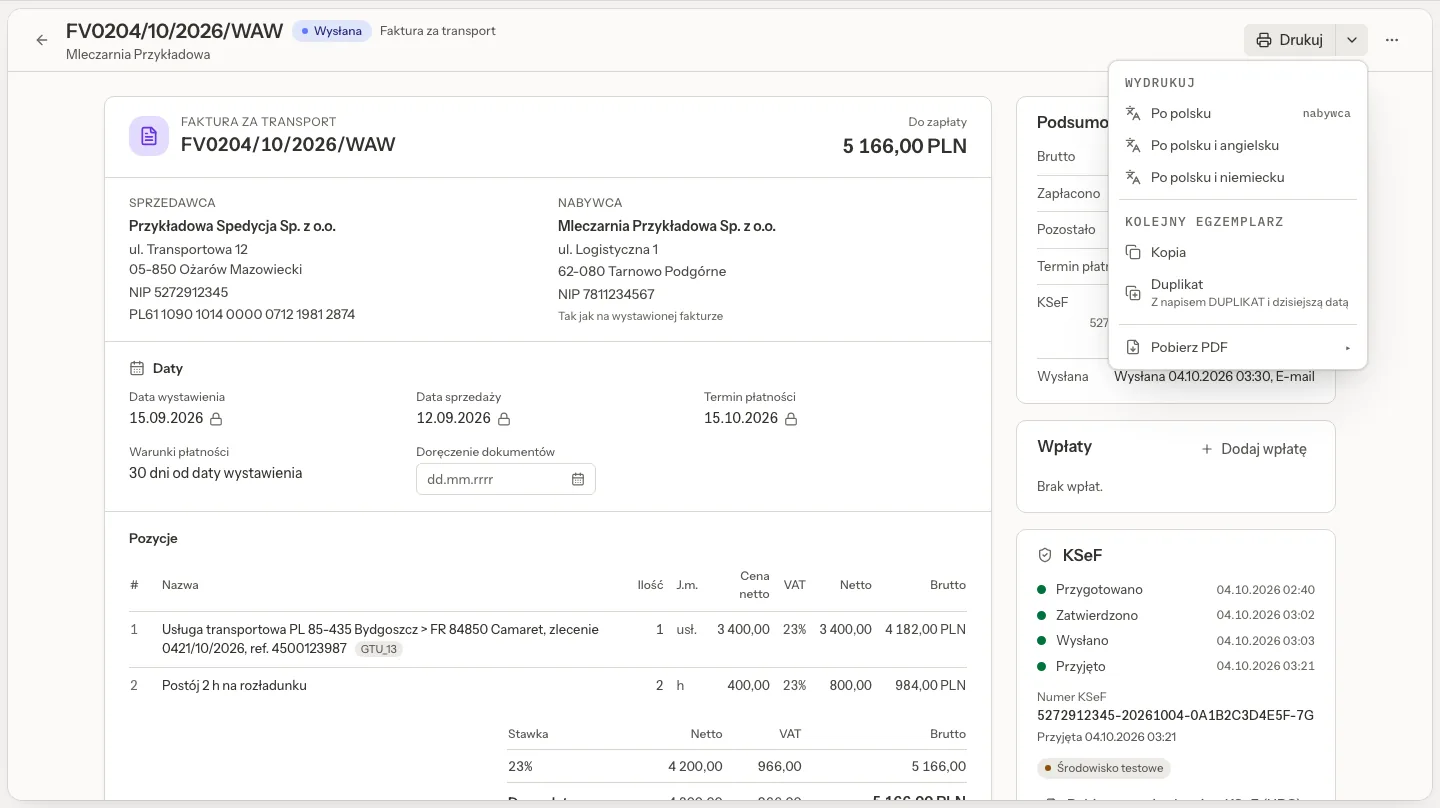
Task: Choose the "Kopia" menu entry
Action: click(x=1238, y=252)
